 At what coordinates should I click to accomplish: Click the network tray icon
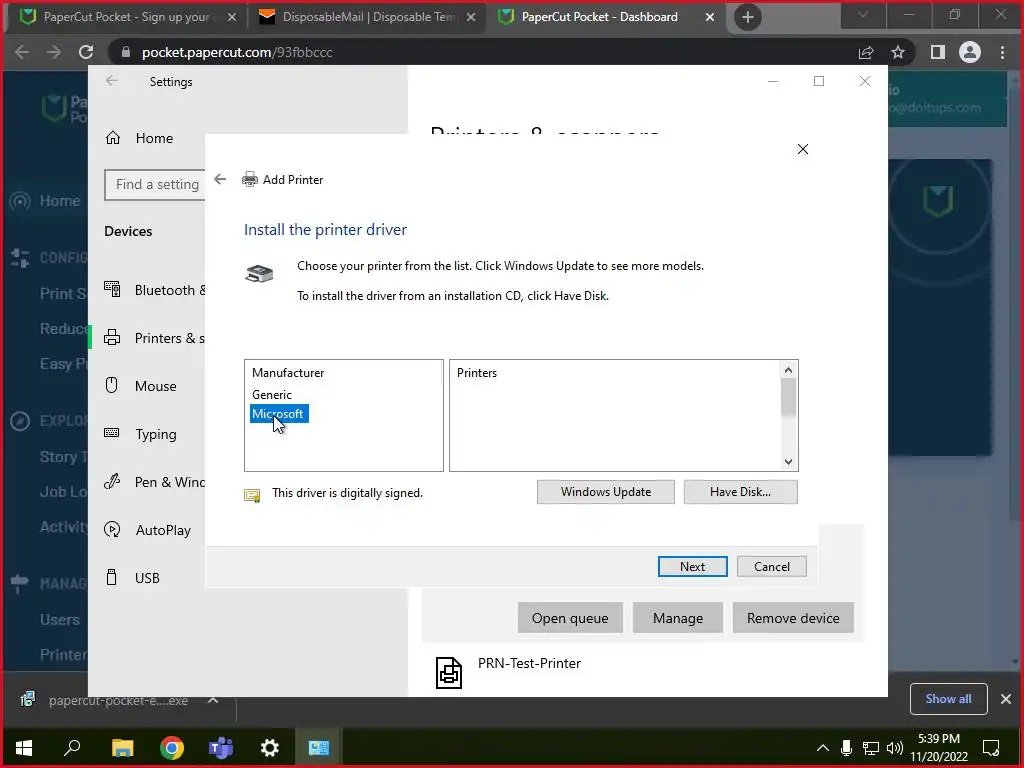(871, 748)
